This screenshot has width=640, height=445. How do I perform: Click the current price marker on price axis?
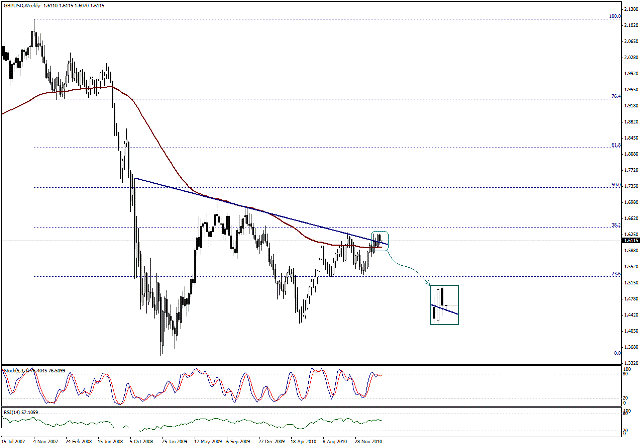click(627, 241)
